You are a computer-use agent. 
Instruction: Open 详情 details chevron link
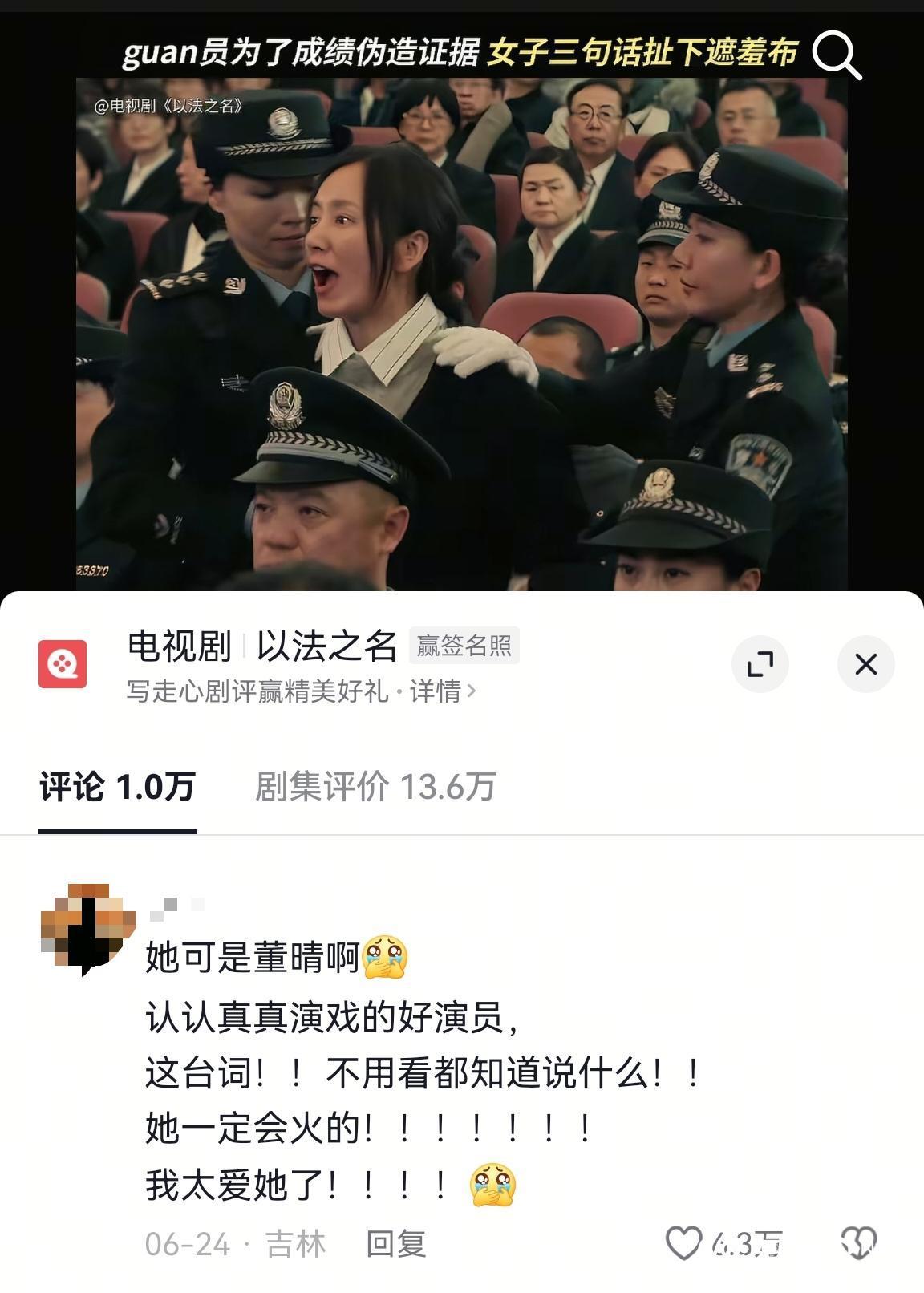point(443,691)
